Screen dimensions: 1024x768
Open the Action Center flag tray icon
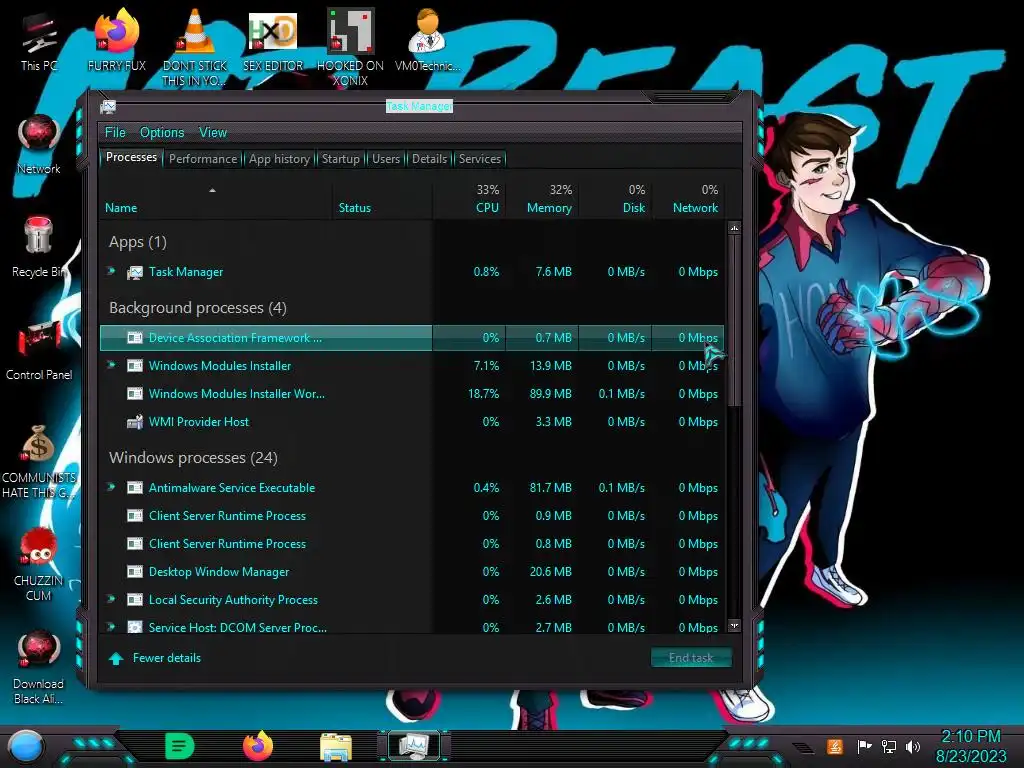[x=863, y=746]
